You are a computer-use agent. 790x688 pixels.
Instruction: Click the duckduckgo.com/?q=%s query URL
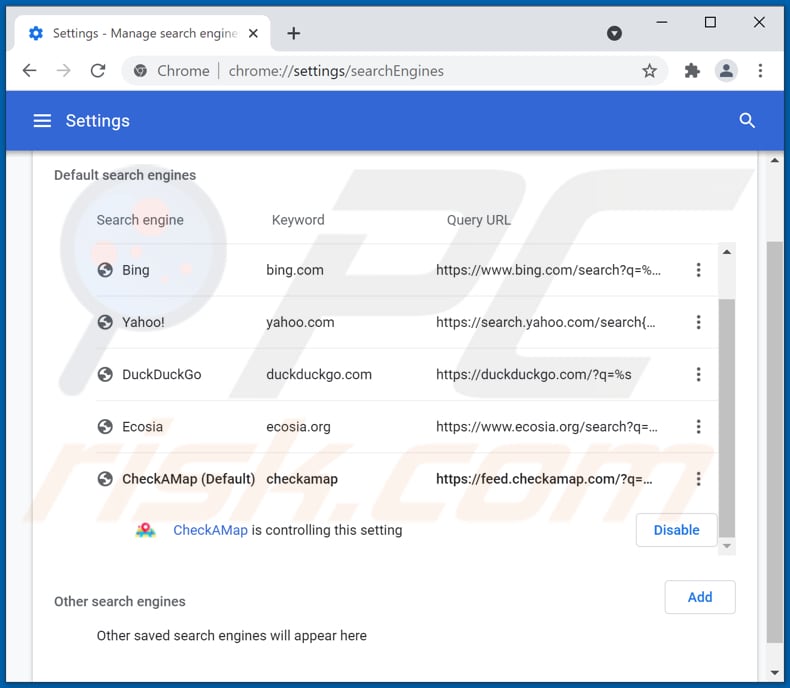coord(534,374)
